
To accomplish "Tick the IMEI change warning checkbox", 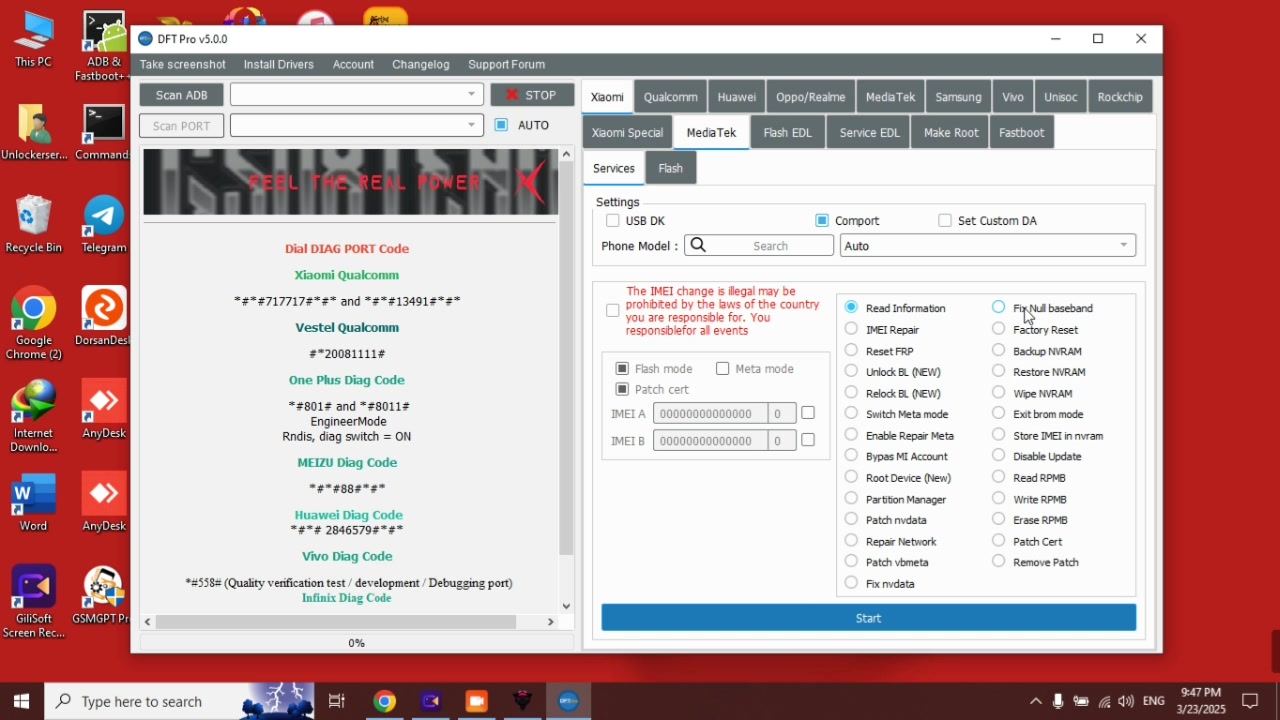I will click(613, 310).
